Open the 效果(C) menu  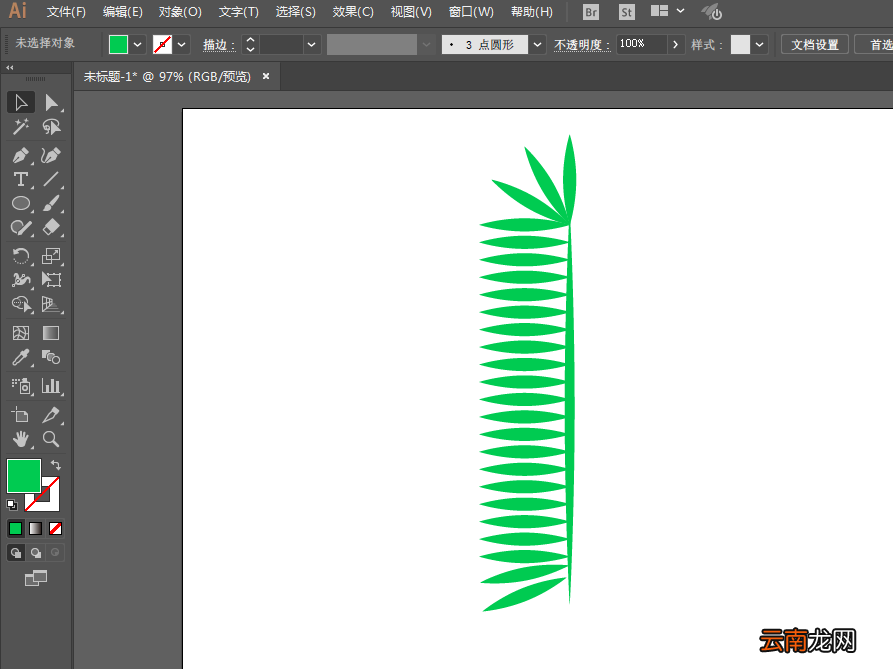coord(353,12)
